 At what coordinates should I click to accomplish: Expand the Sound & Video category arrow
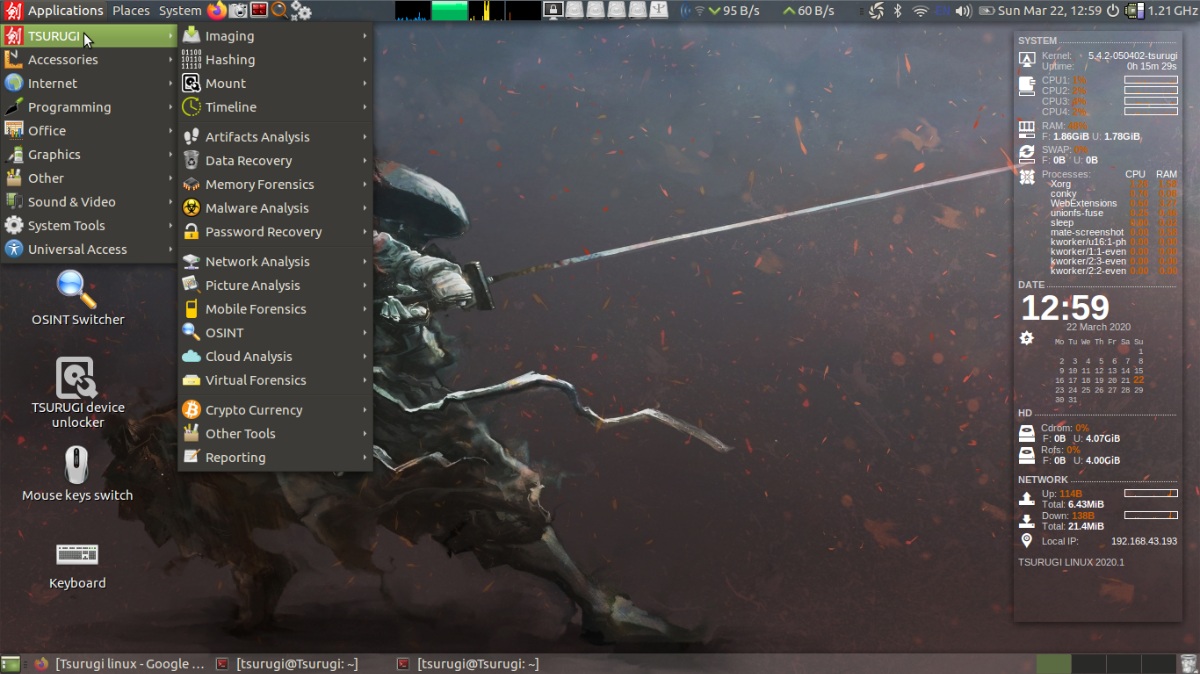click(171, 202)
